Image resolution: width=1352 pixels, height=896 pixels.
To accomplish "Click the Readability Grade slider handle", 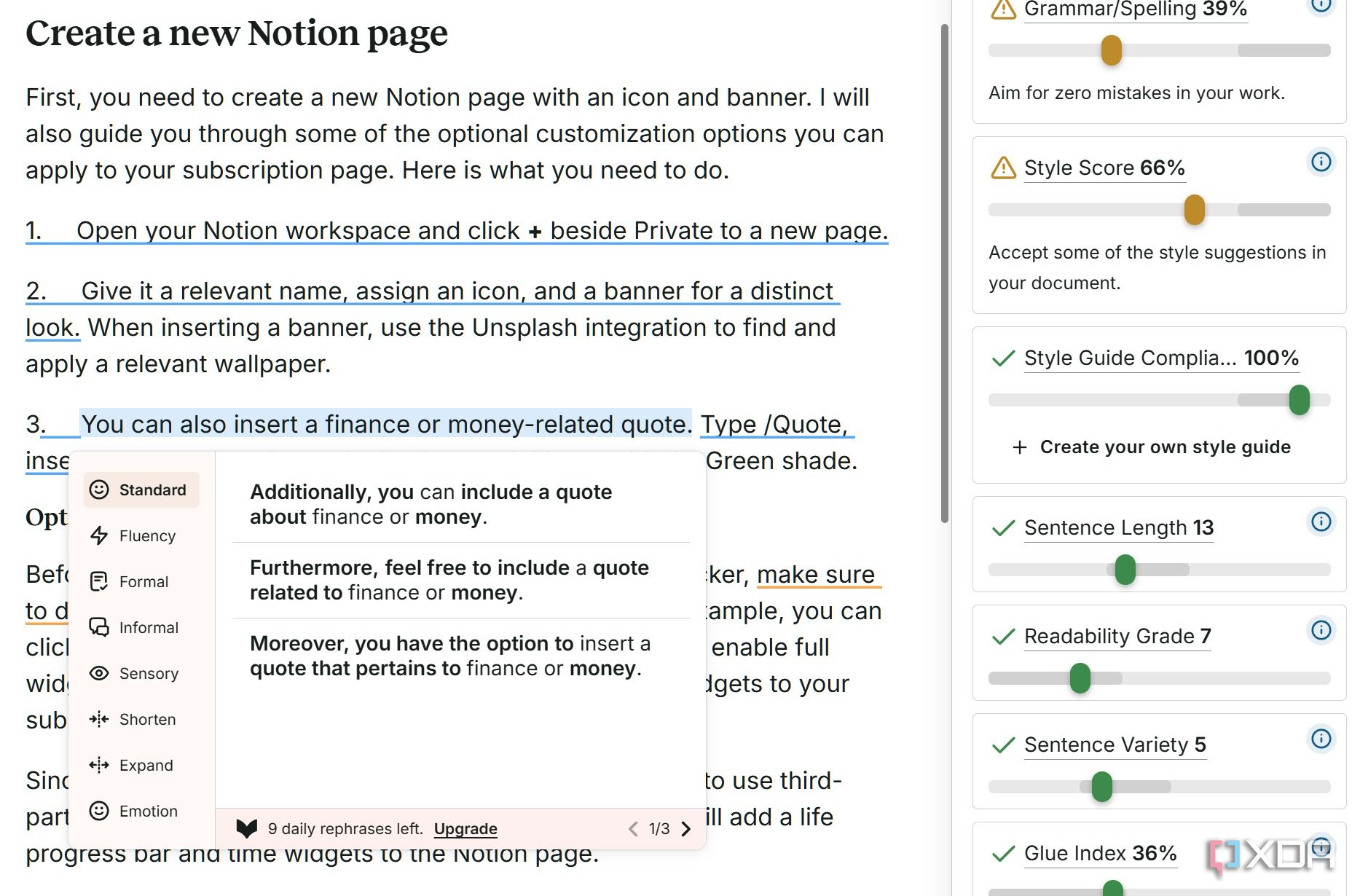I will pos(1080,678).
